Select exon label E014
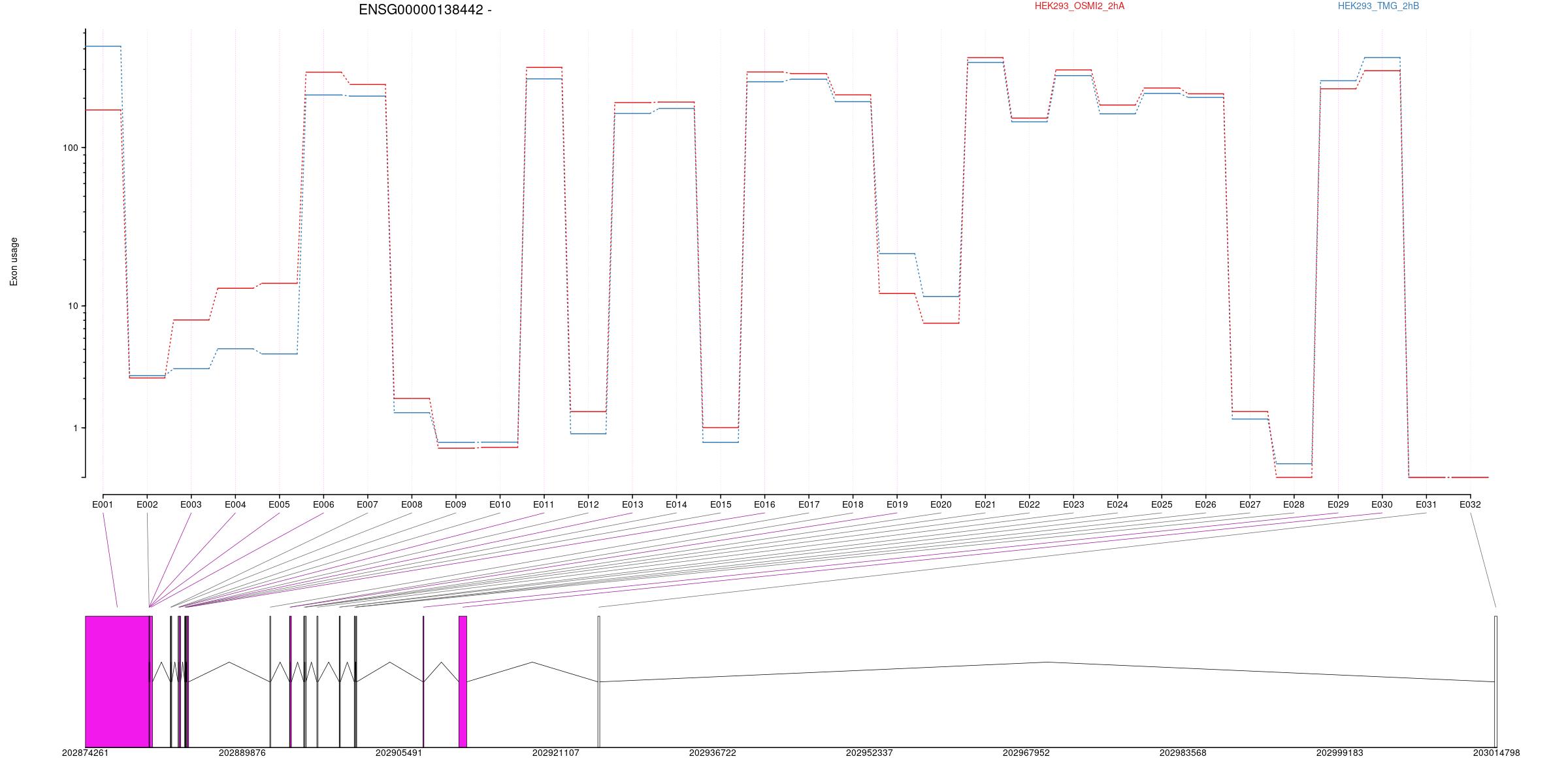 (x=676, y=504)
